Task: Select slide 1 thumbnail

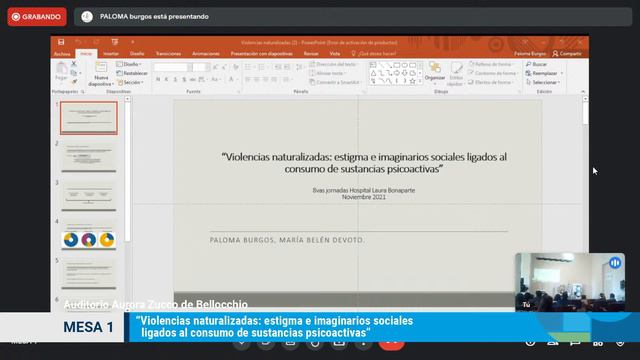Action: click(x=89, y=118)
